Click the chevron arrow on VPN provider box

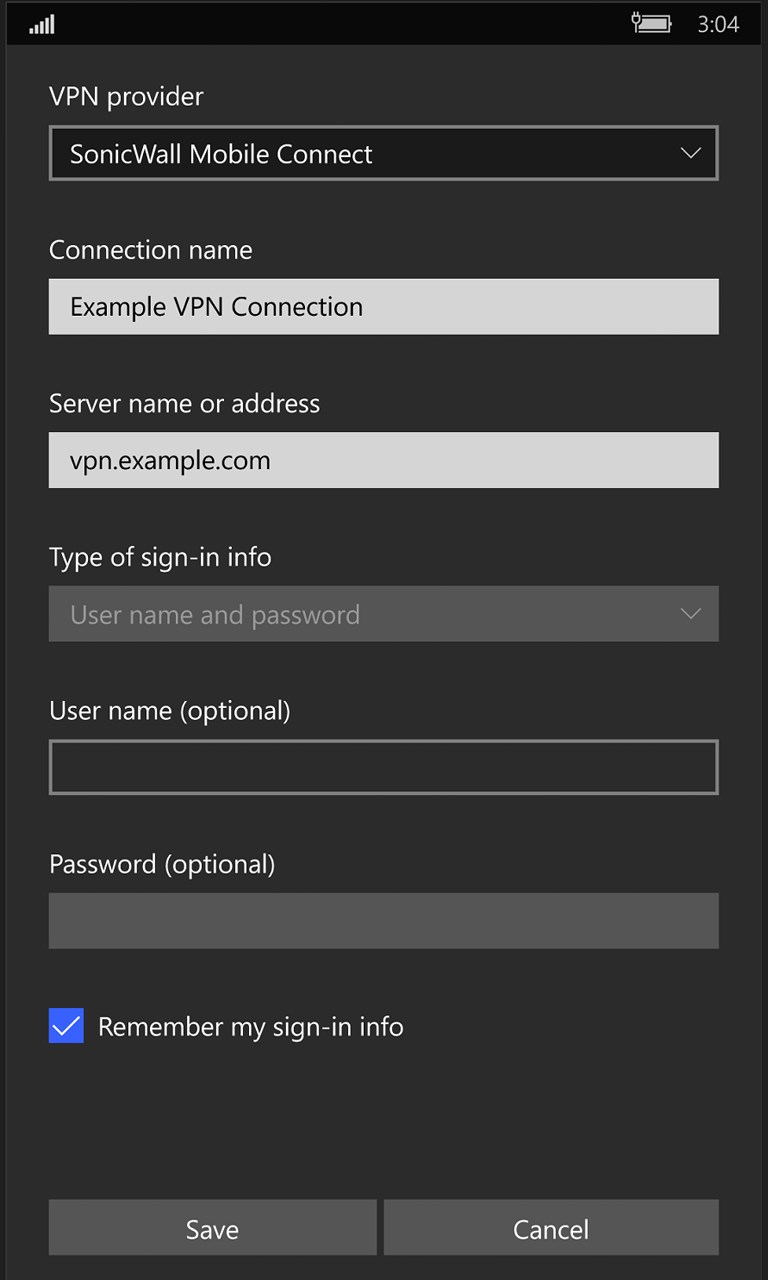[x=690, y=153]
